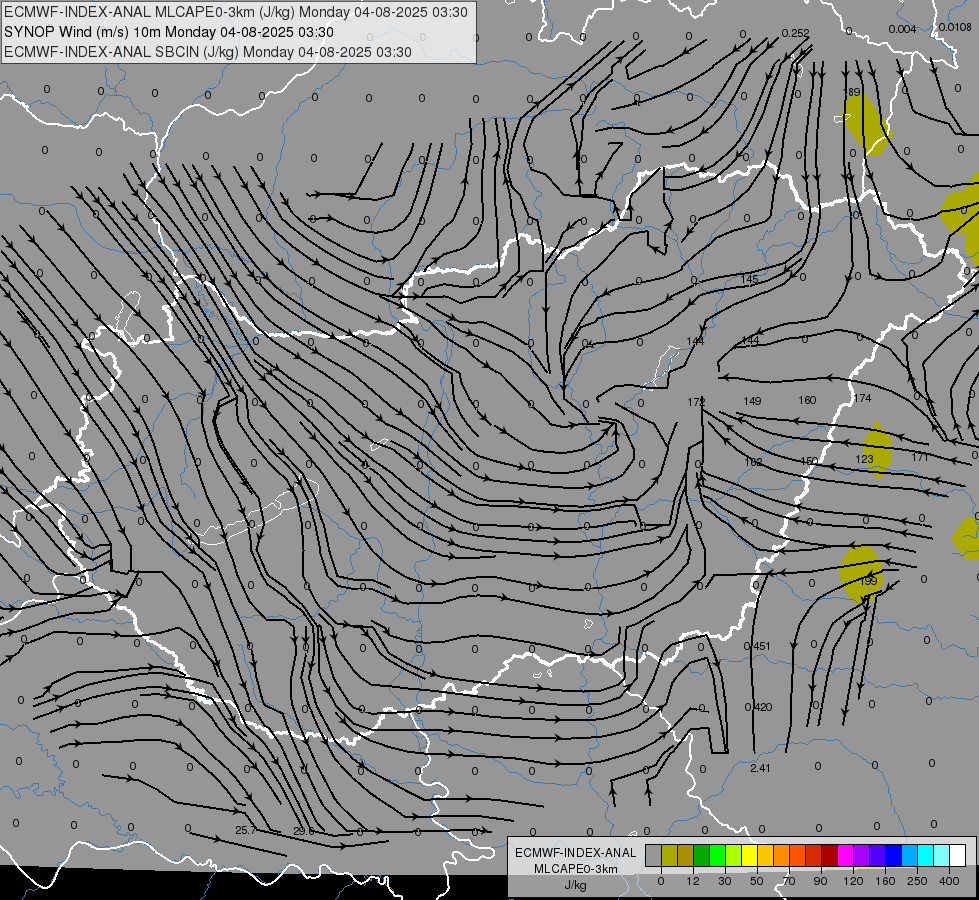Select the SYNOP Wind 10m title line
Viewport: 979px width, 900px height.
tap(169, 32)
